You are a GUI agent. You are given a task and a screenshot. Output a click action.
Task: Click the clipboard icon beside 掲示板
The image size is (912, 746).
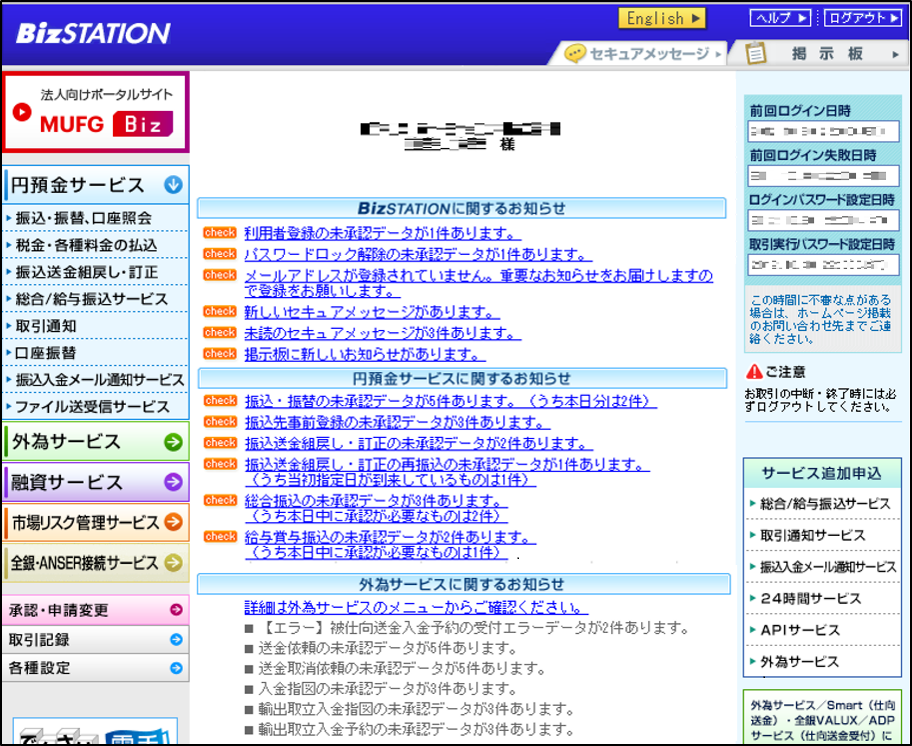point(756,53)
